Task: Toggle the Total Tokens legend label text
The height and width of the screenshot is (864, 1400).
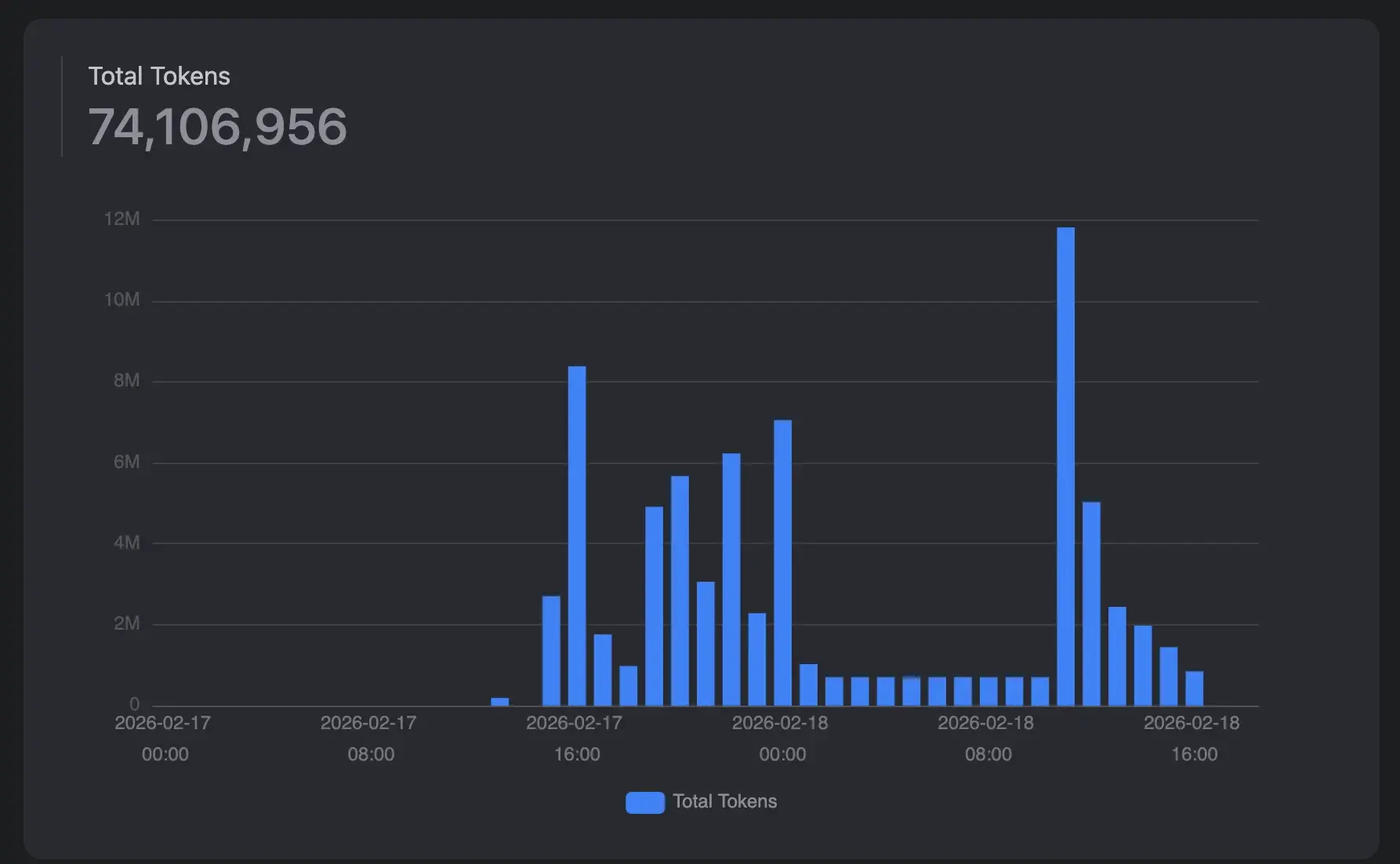Action: click(724, 801)
